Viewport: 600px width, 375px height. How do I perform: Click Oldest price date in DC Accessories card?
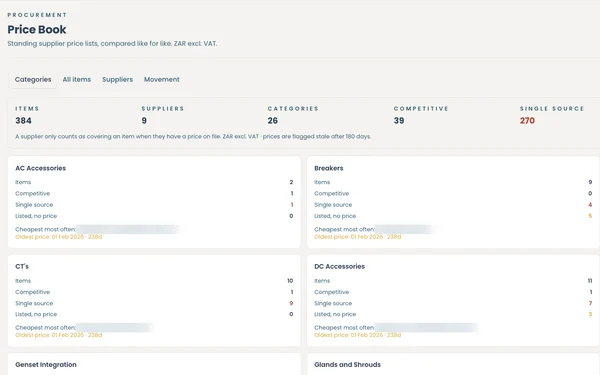357,335
